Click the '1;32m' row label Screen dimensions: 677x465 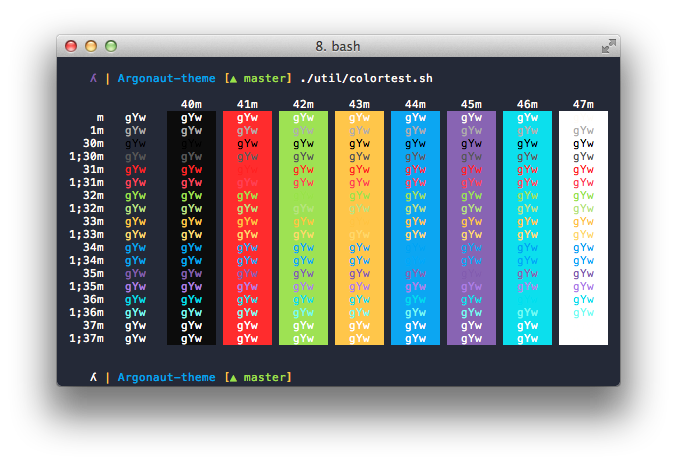coord(86,209)
